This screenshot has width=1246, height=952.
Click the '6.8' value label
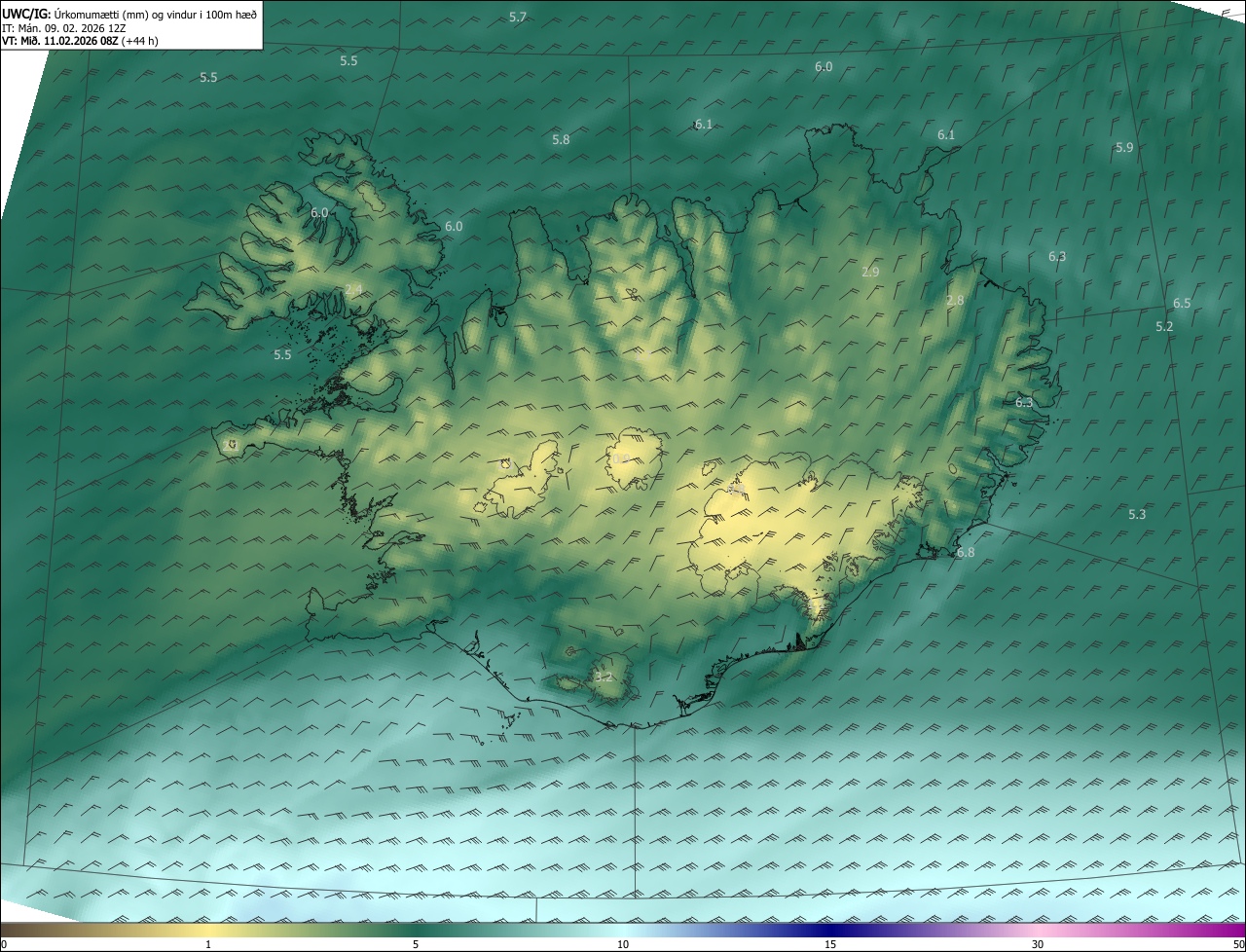[x=966, y=553]
